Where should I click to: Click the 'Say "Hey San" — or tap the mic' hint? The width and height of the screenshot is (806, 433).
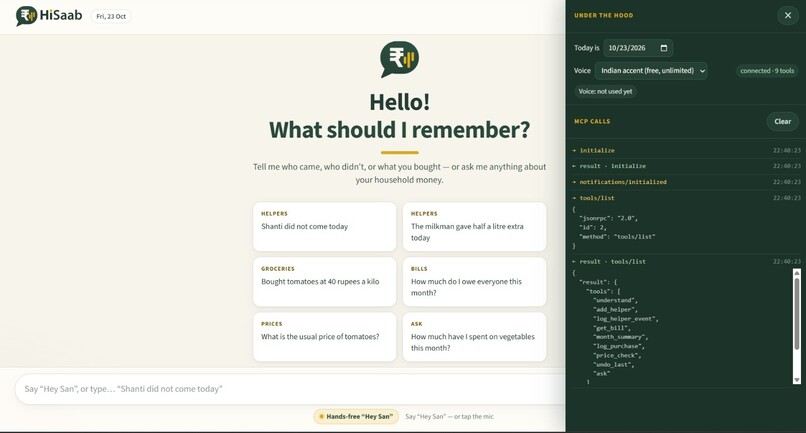coord(449,417)
